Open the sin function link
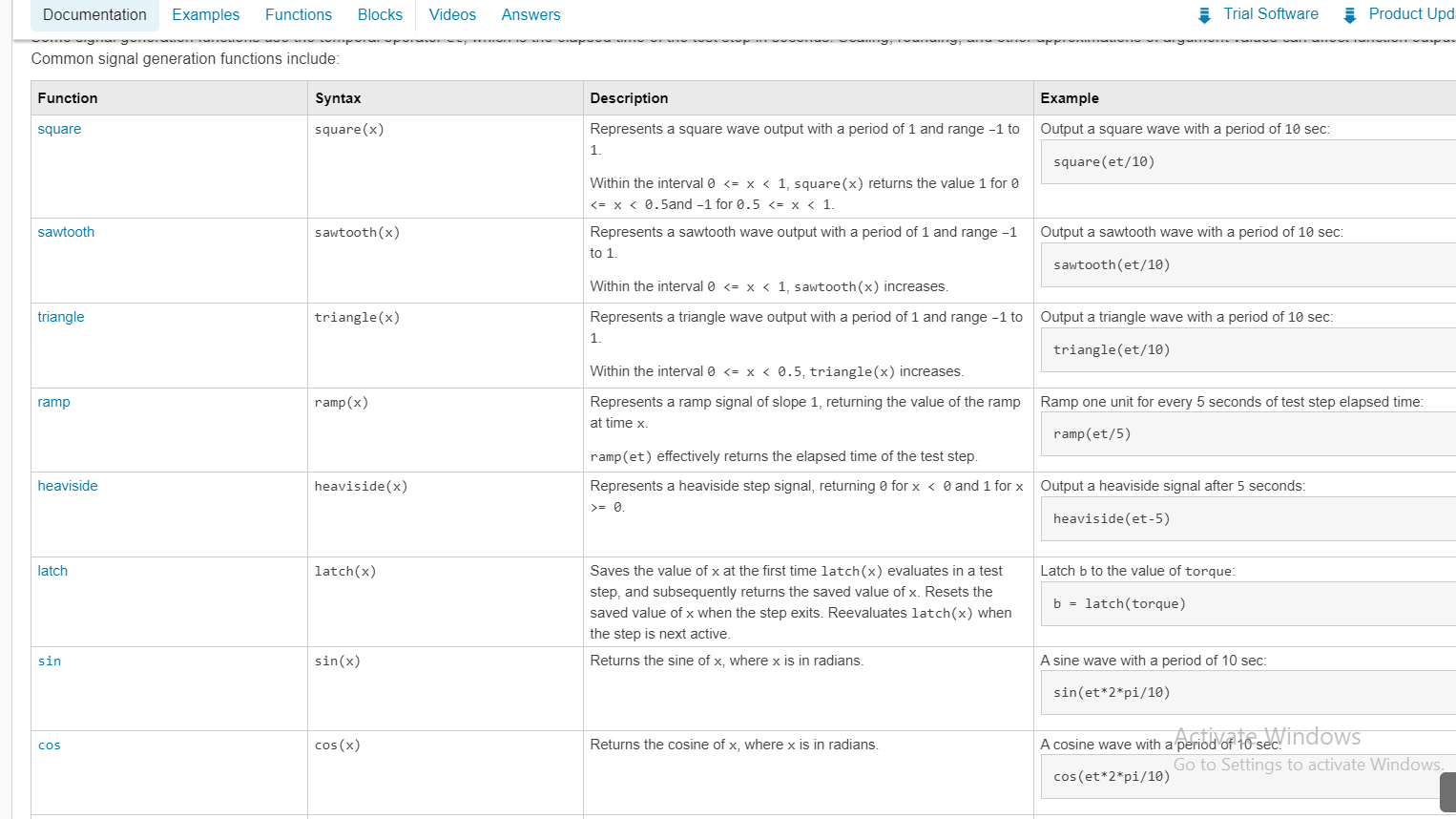 (49, 660)
